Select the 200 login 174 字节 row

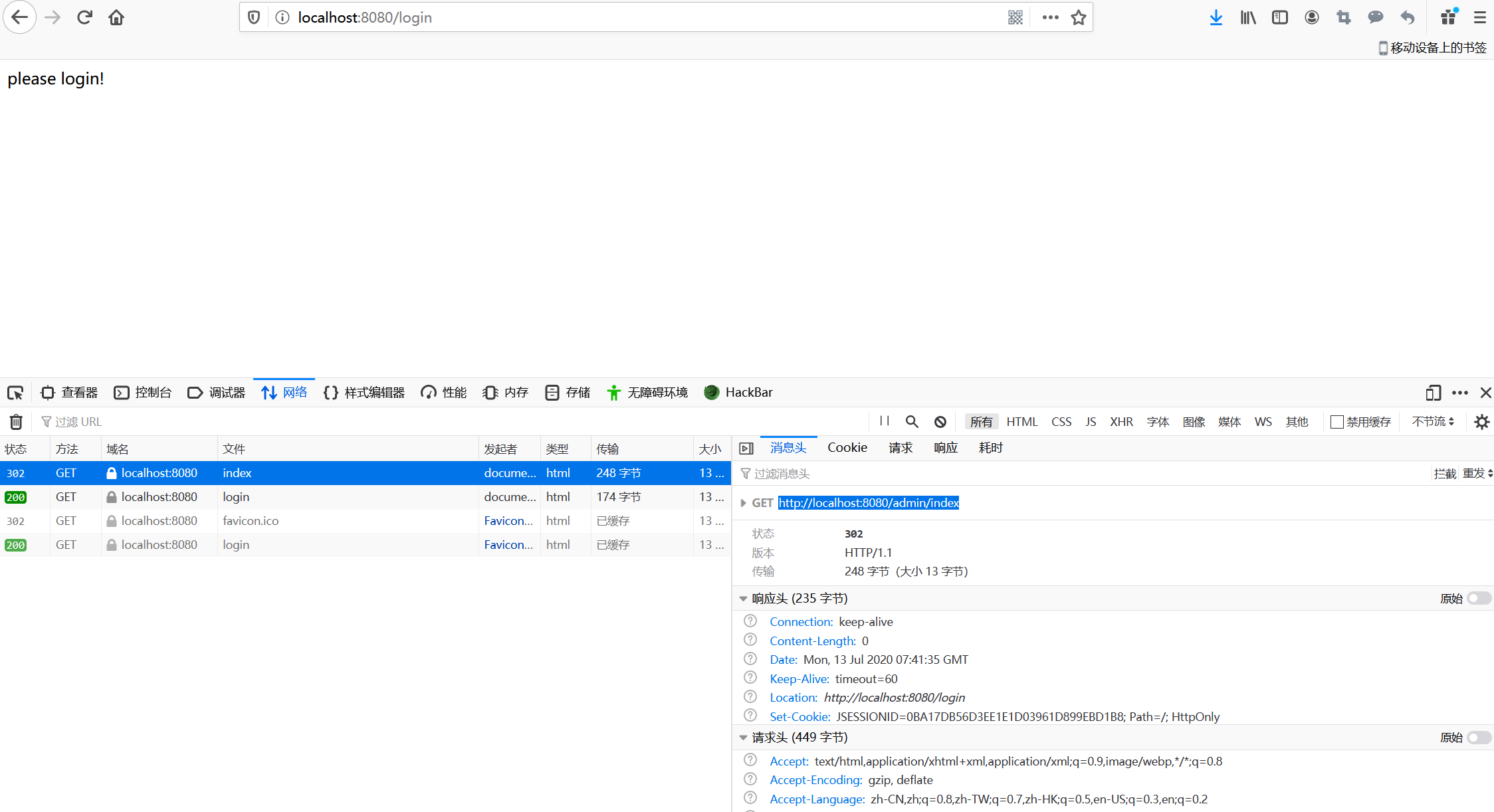coord(366,497)
